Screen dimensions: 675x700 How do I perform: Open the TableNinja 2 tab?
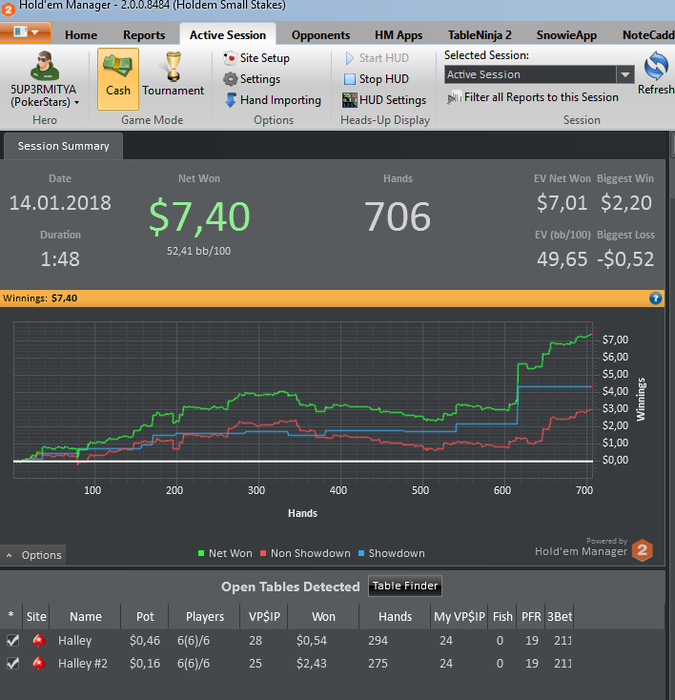480,35
